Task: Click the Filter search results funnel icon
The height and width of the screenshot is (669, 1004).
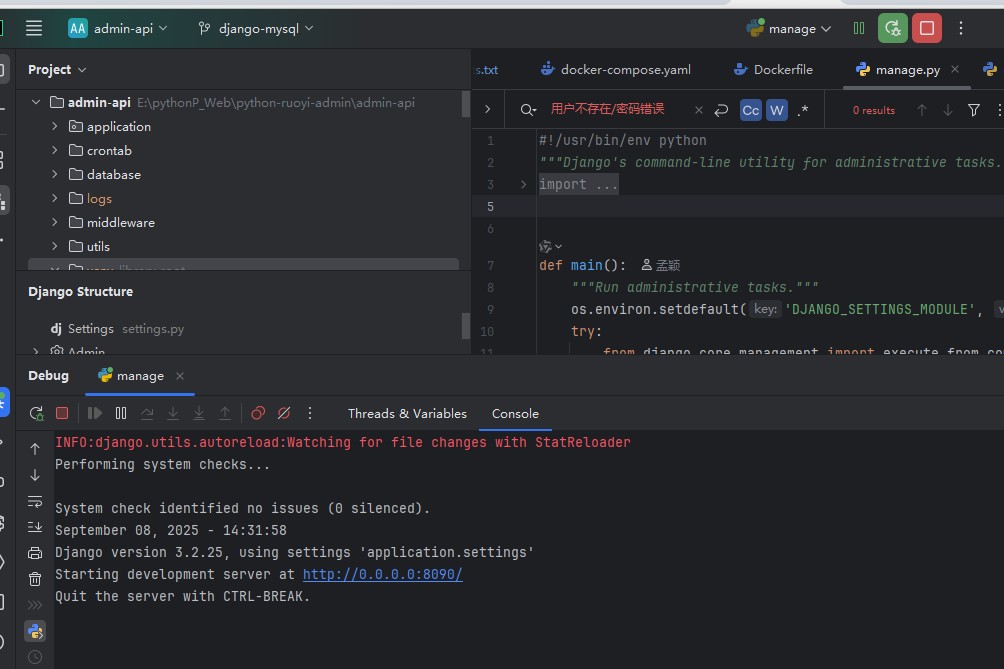Action: pyautogui.click(x=974, y=110)
